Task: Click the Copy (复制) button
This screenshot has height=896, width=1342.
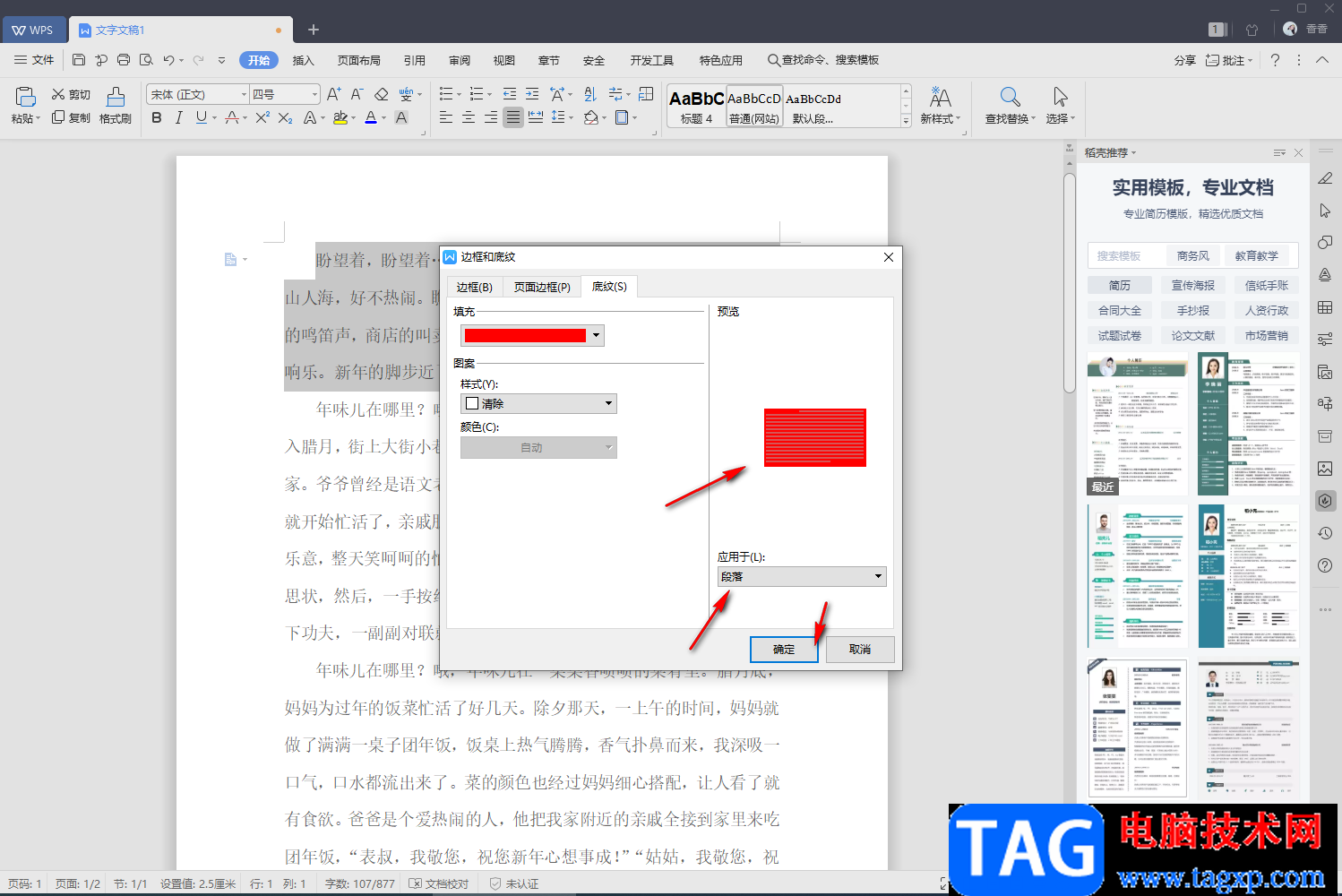Action: [x=72, y=117]
